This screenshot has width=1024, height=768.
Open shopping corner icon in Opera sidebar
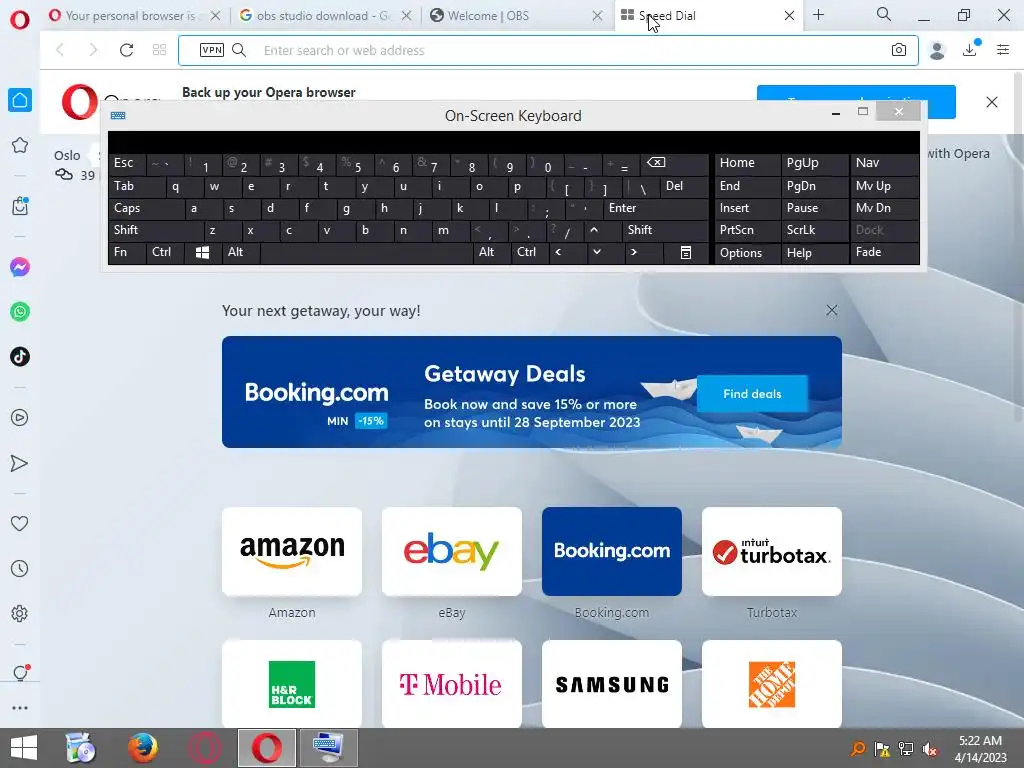[20, 206]
